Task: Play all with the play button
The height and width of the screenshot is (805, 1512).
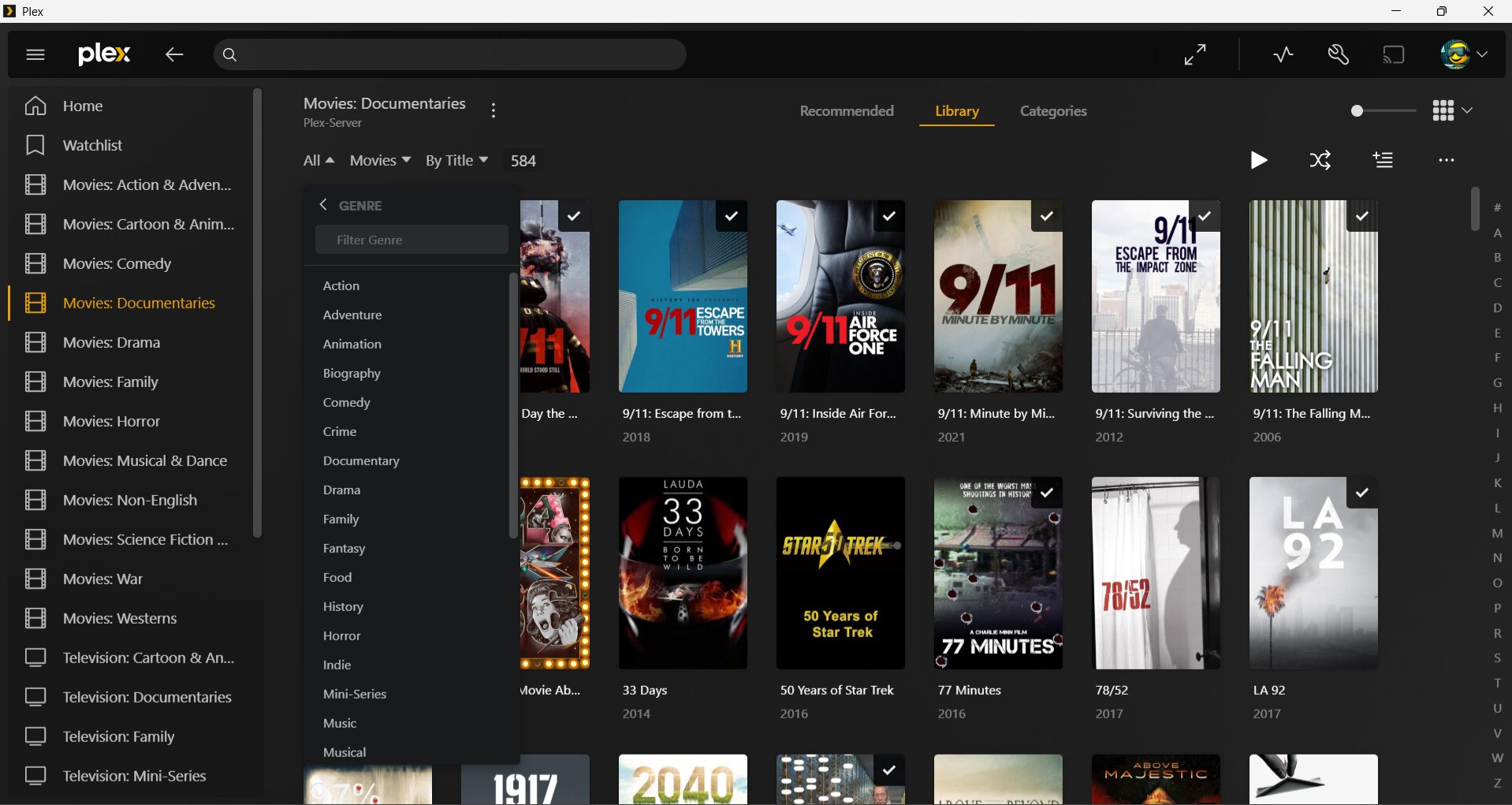Action: point(1259,160)
